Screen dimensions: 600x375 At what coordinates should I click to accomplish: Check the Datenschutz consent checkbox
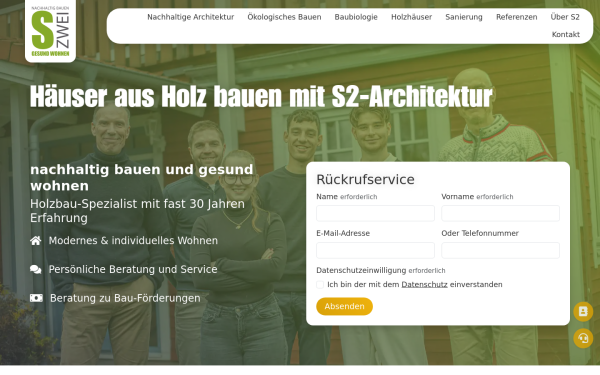[320, 285]
